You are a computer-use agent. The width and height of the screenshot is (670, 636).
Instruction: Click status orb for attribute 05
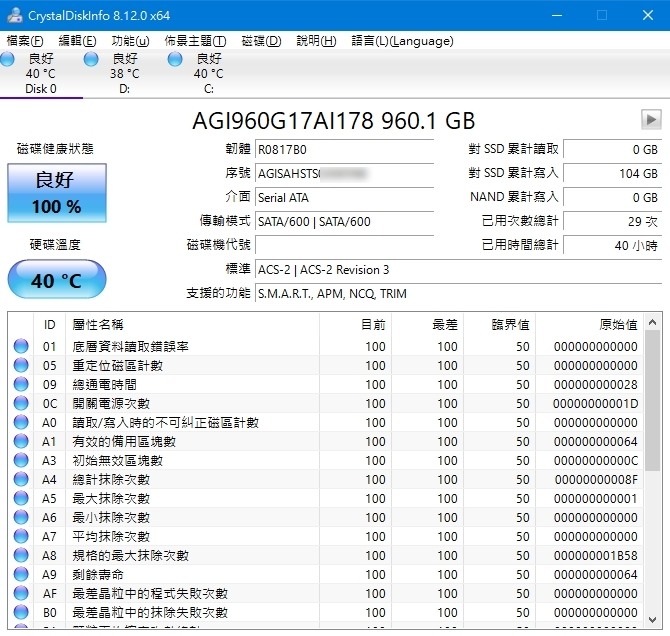[x=21, y=365]
